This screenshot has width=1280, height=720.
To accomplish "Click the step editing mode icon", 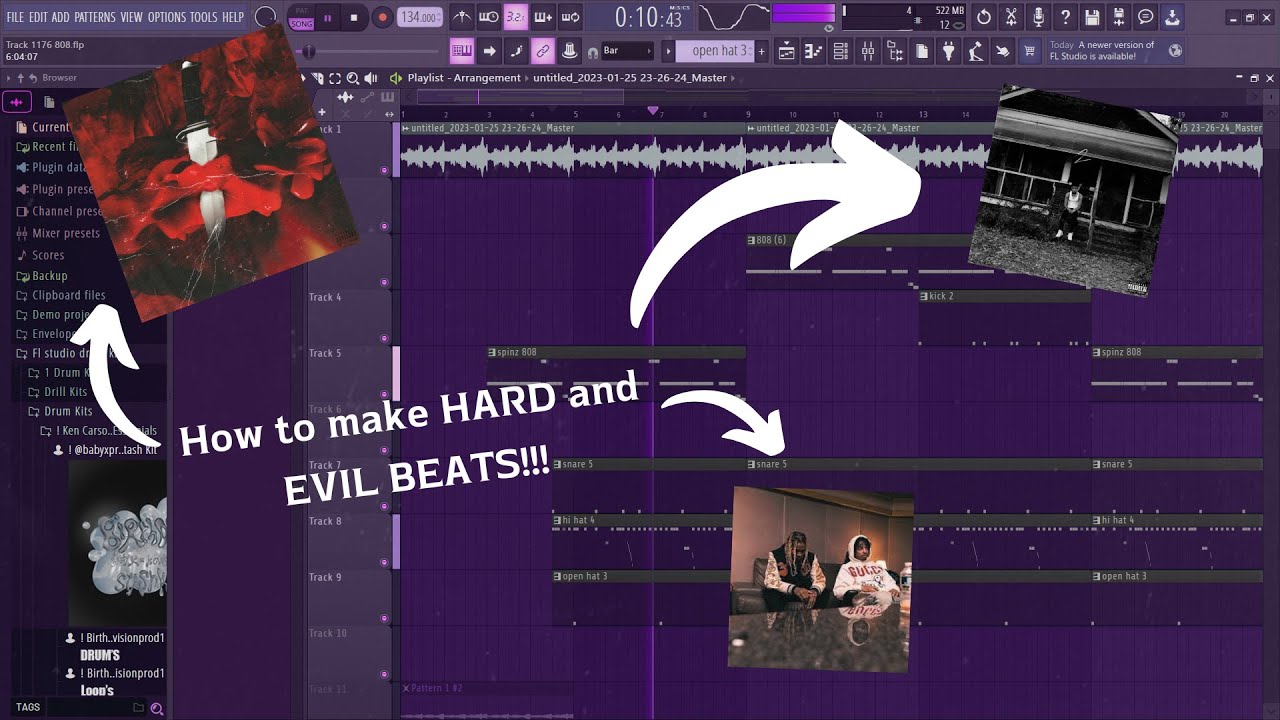I will click(x=516, y=51).
